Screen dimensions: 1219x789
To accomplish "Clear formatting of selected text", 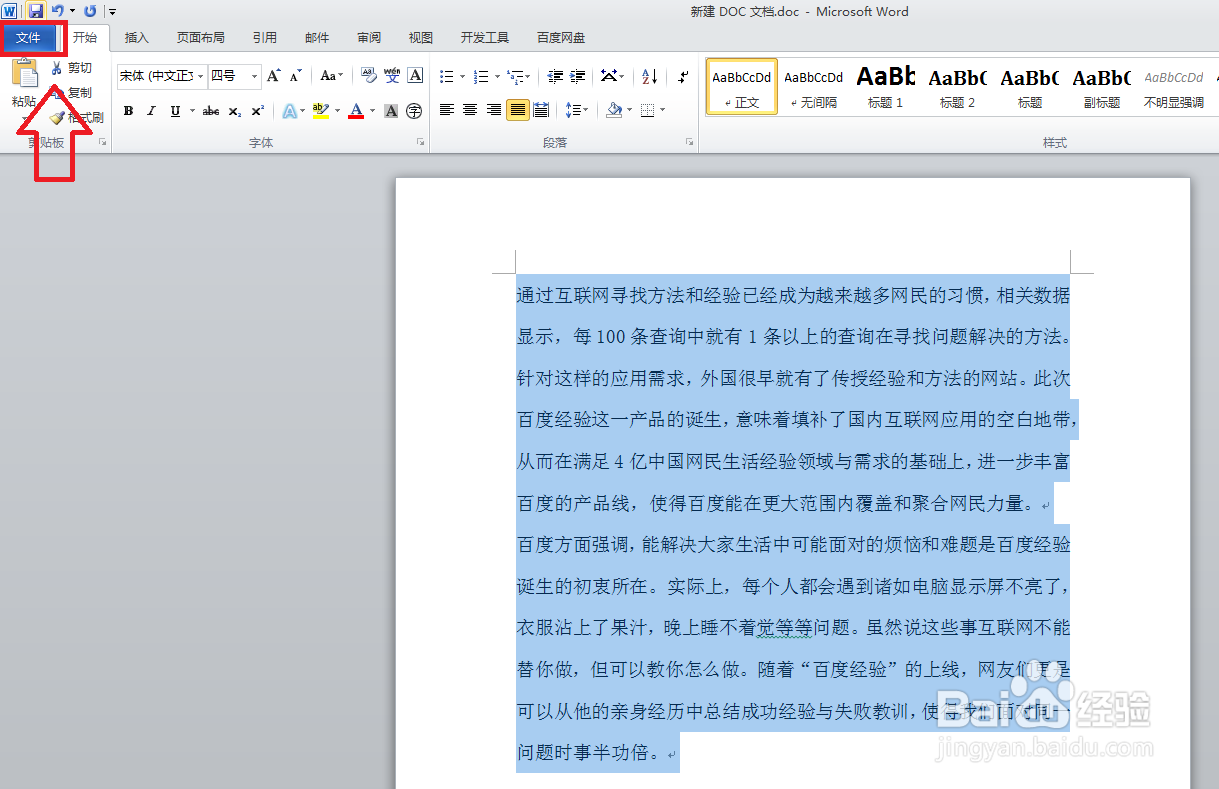I will click(368, 76).
